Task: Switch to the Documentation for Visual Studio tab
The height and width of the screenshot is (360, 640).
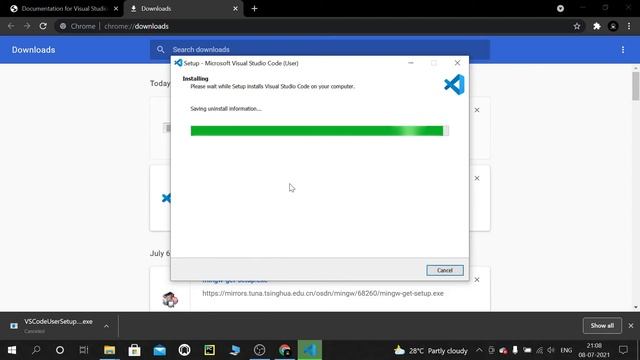Action: pos(64,9)
